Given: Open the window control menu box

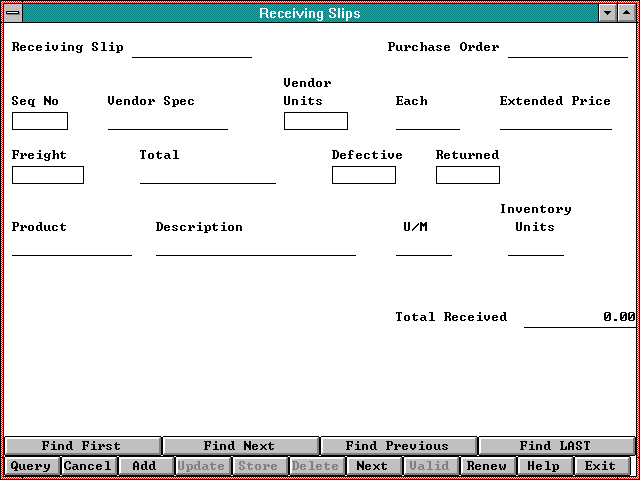Looking at the screenshot, I should [13, 13].
